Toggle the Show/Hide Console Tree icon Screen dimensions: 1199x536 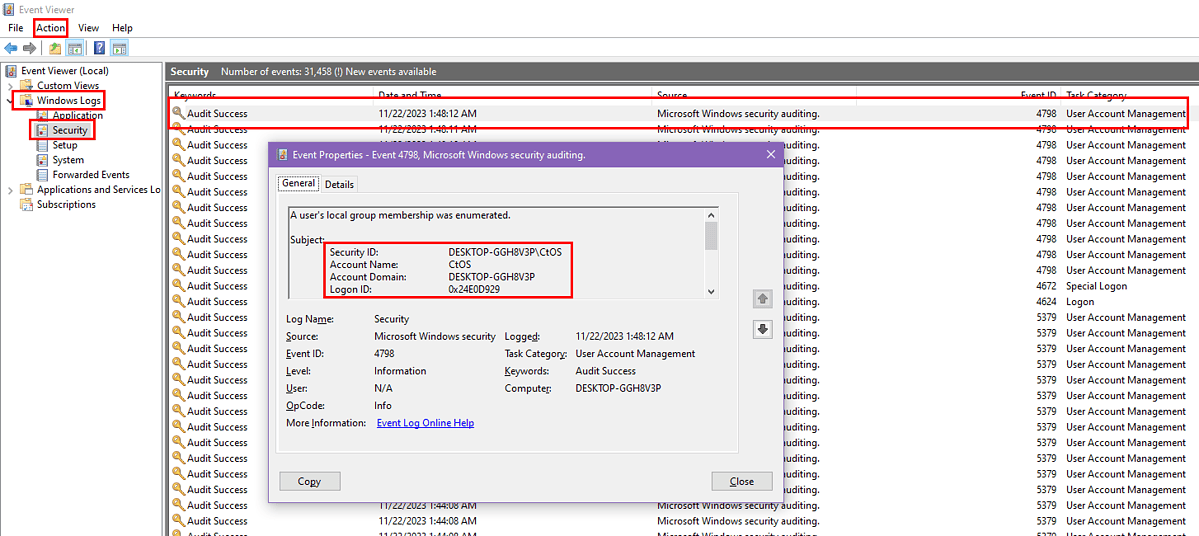click(x=75, y=48)
